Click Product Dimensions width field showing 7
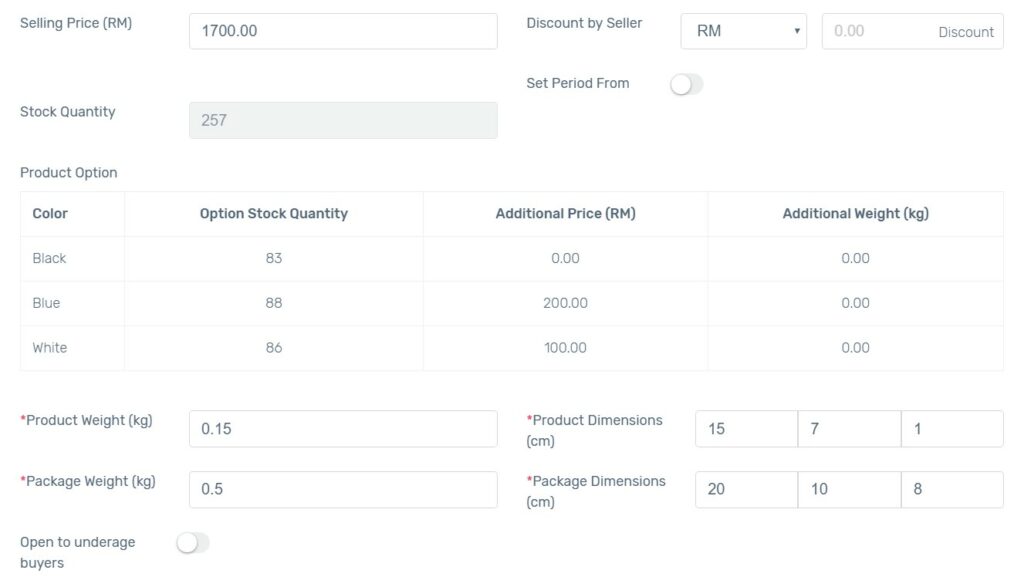 [849, 429]
